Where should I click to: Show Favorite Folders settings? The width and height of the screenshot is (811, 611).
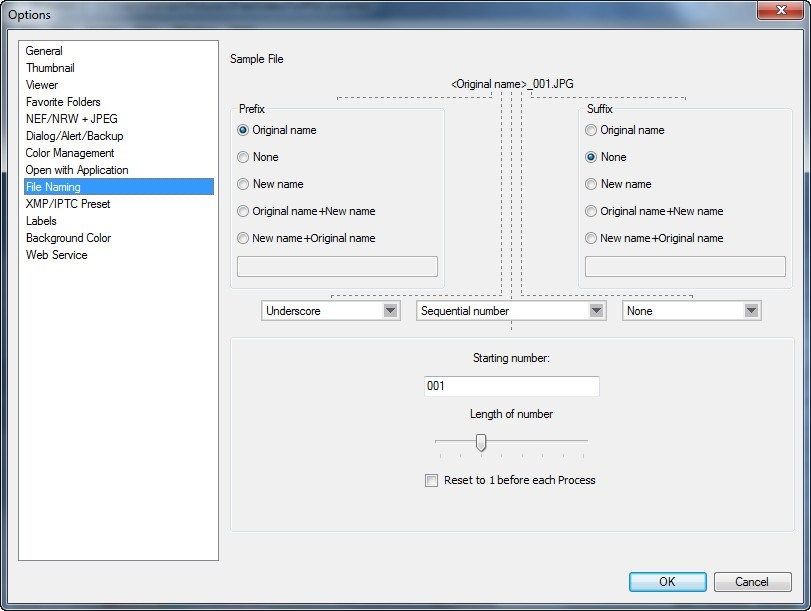pos(63,102)
